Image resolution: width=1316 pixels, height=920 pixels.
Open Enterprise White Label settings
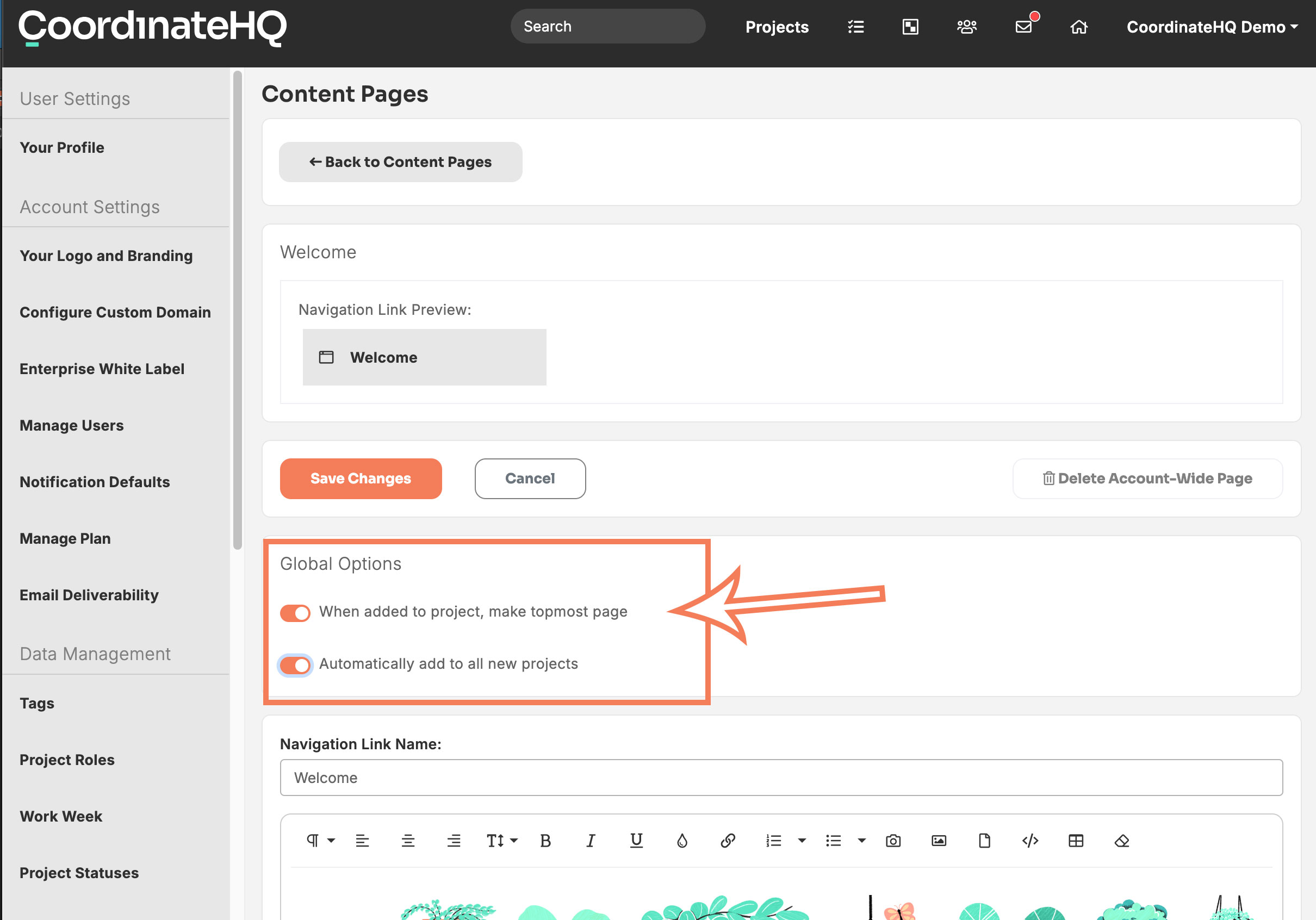(102, 369)
